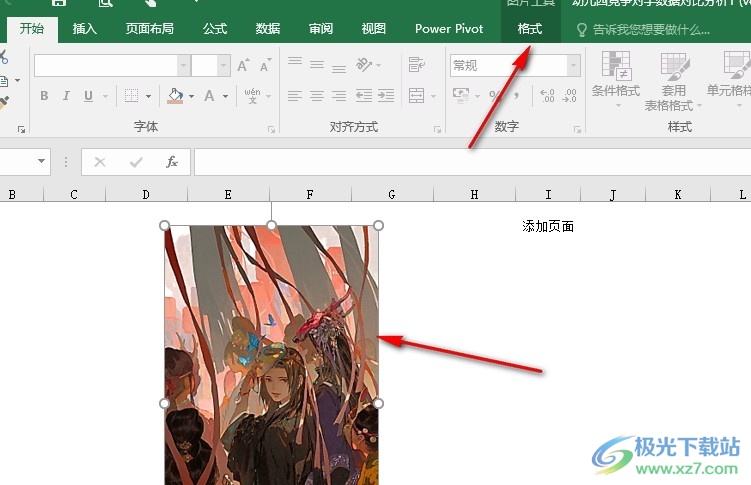Switch to 公式 tab
The image size is (751, 485).
click(215, 29)
